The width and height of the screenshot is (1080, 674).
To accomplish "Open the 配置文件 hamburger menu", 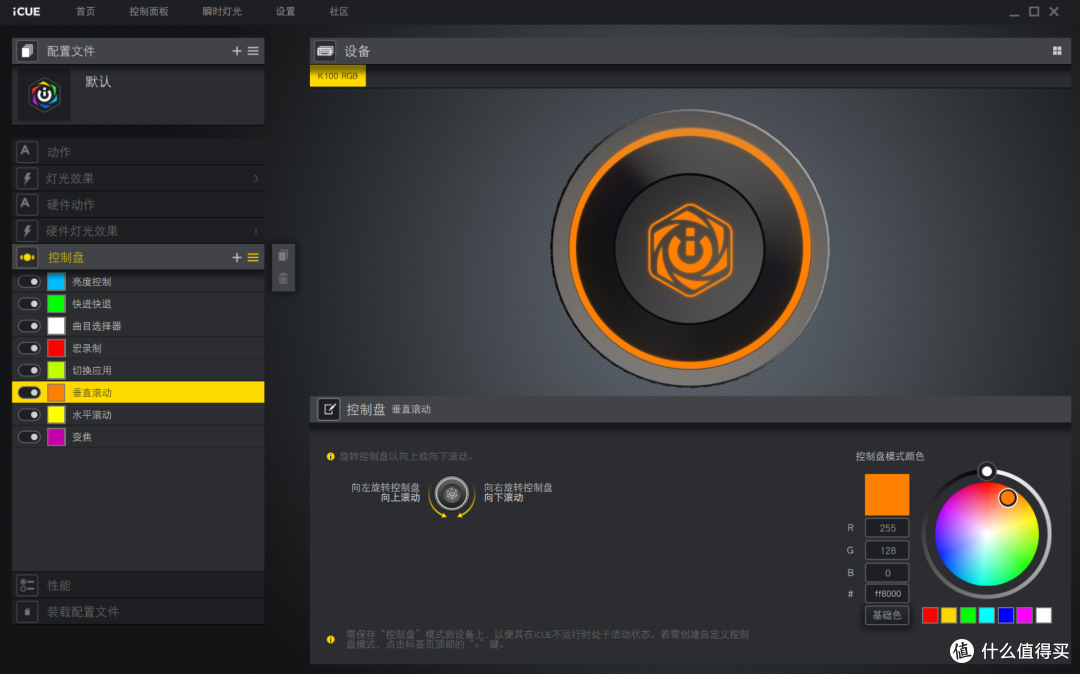I will tap(253, 51).
